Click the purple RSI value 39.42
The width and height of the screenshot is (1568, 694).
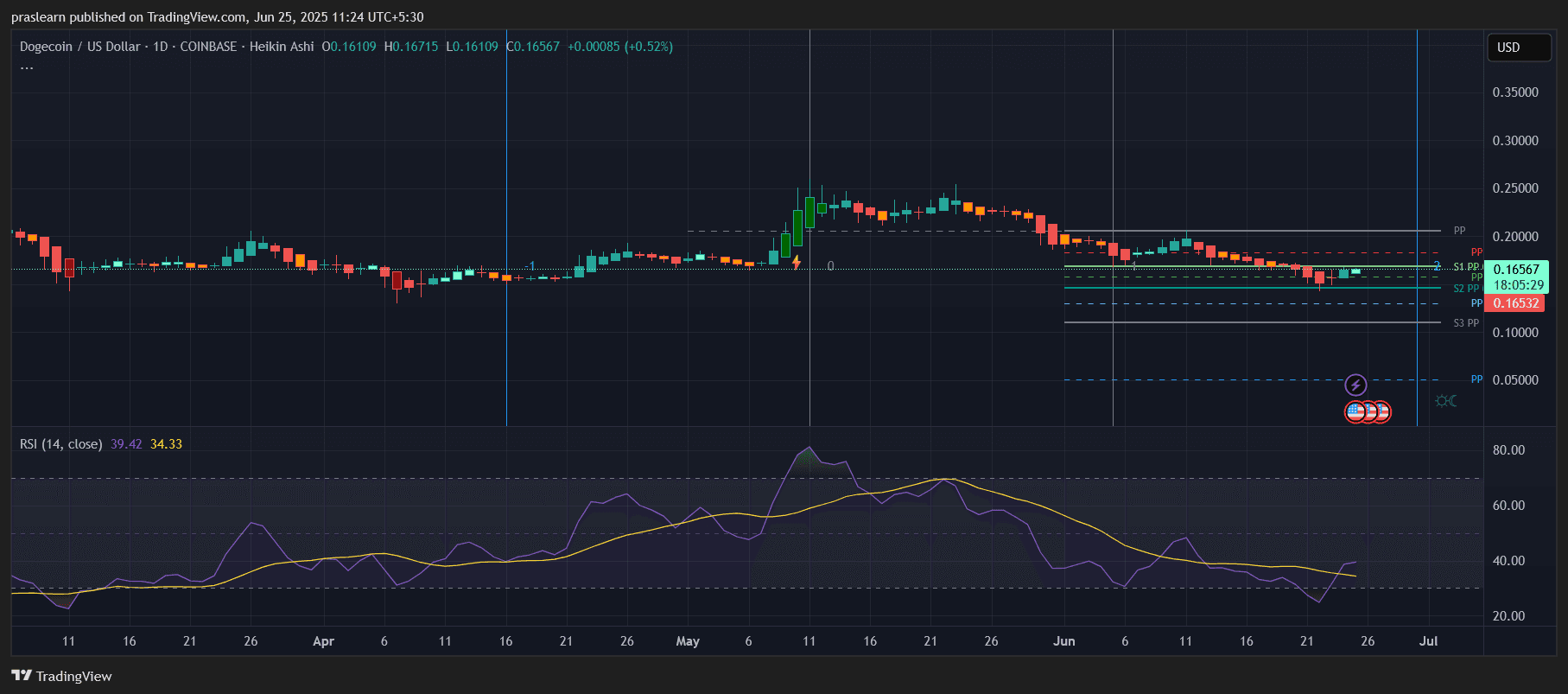tap(126, 444)
